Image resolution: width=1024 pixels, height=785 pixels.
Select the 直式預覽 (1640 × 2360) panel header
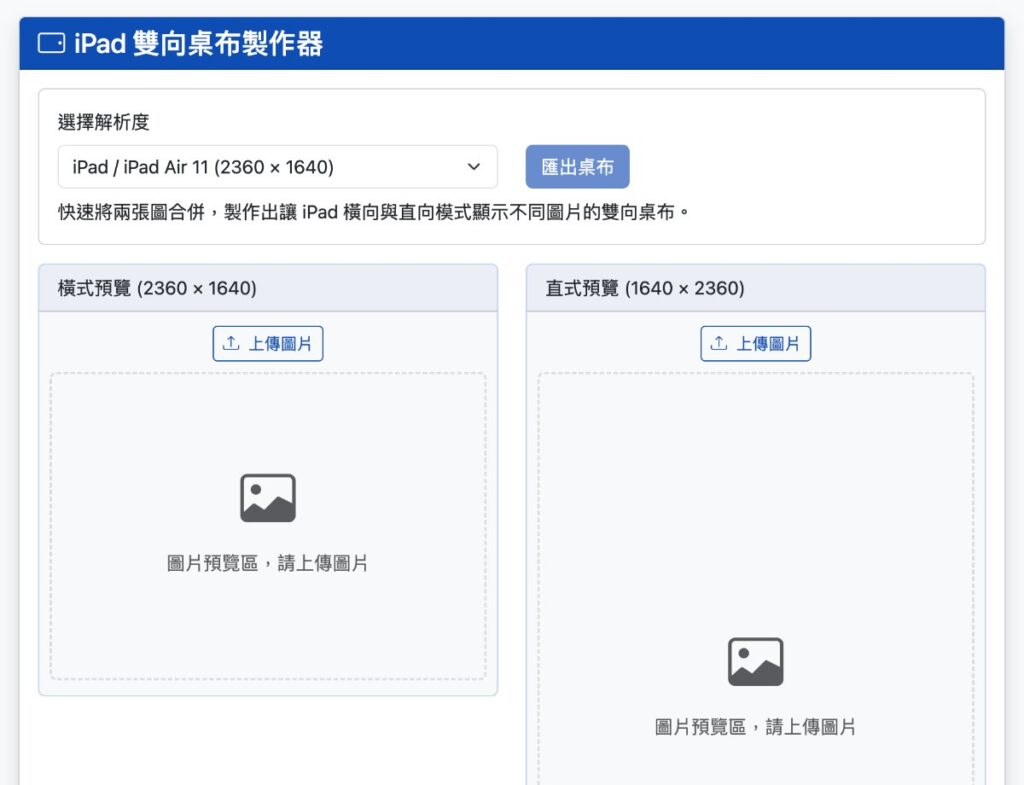pyautogui.click(x=755, y=288)
